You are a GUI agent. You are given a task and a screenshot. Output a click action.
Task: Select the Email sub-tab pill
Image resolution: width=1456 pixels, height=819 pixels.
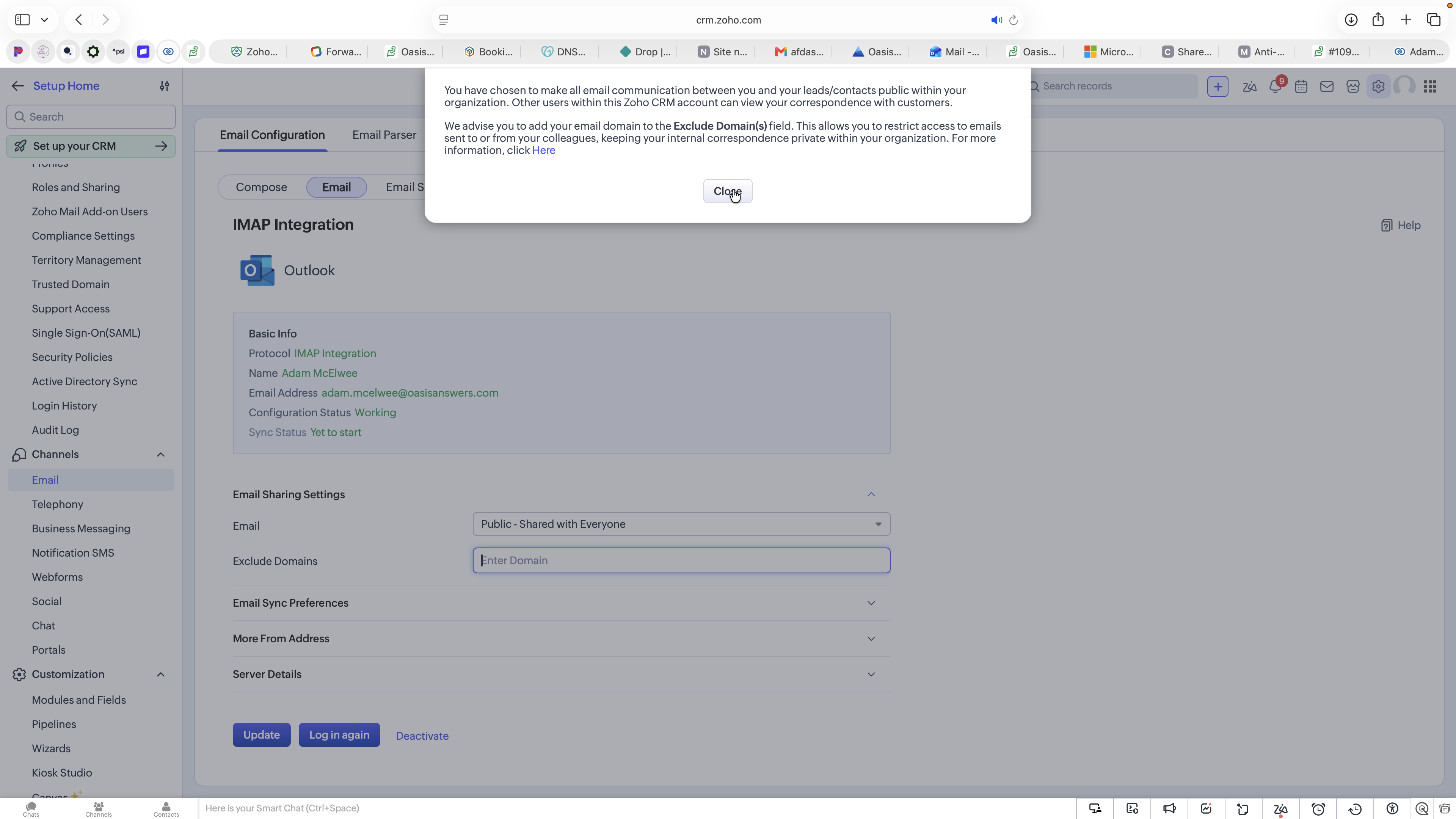pos(336,187)
